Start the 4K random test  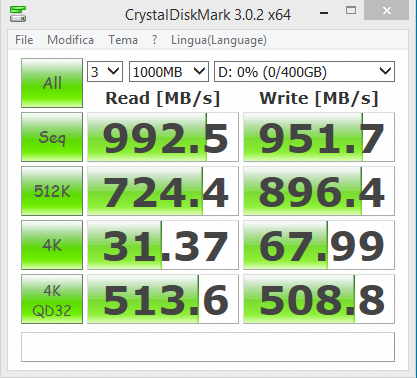tap(52, 245)
